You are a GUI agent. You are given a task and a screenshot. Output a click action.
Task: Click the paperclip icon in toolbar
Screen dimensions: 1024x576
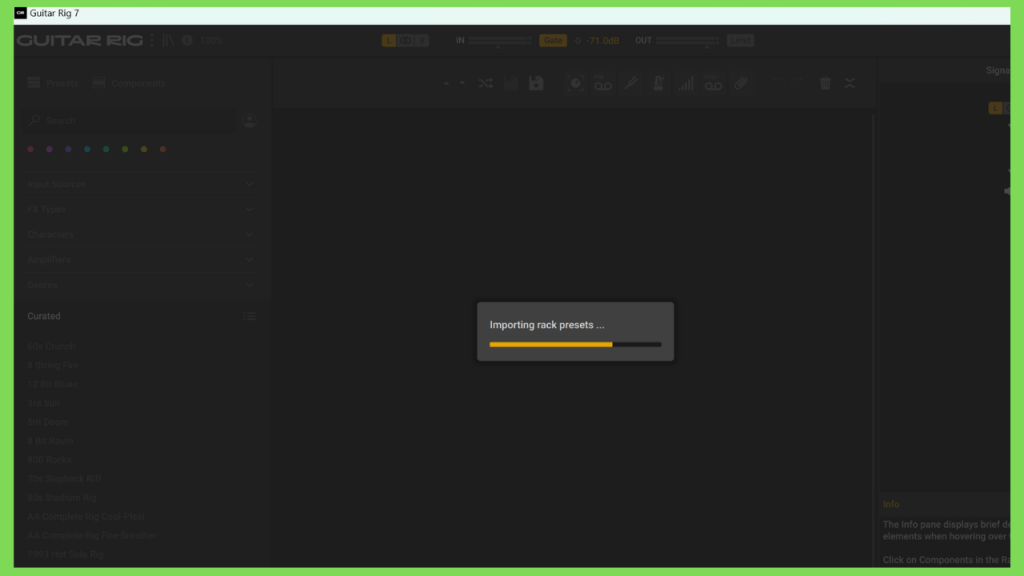pyautogui.click(x=741, y=84)
